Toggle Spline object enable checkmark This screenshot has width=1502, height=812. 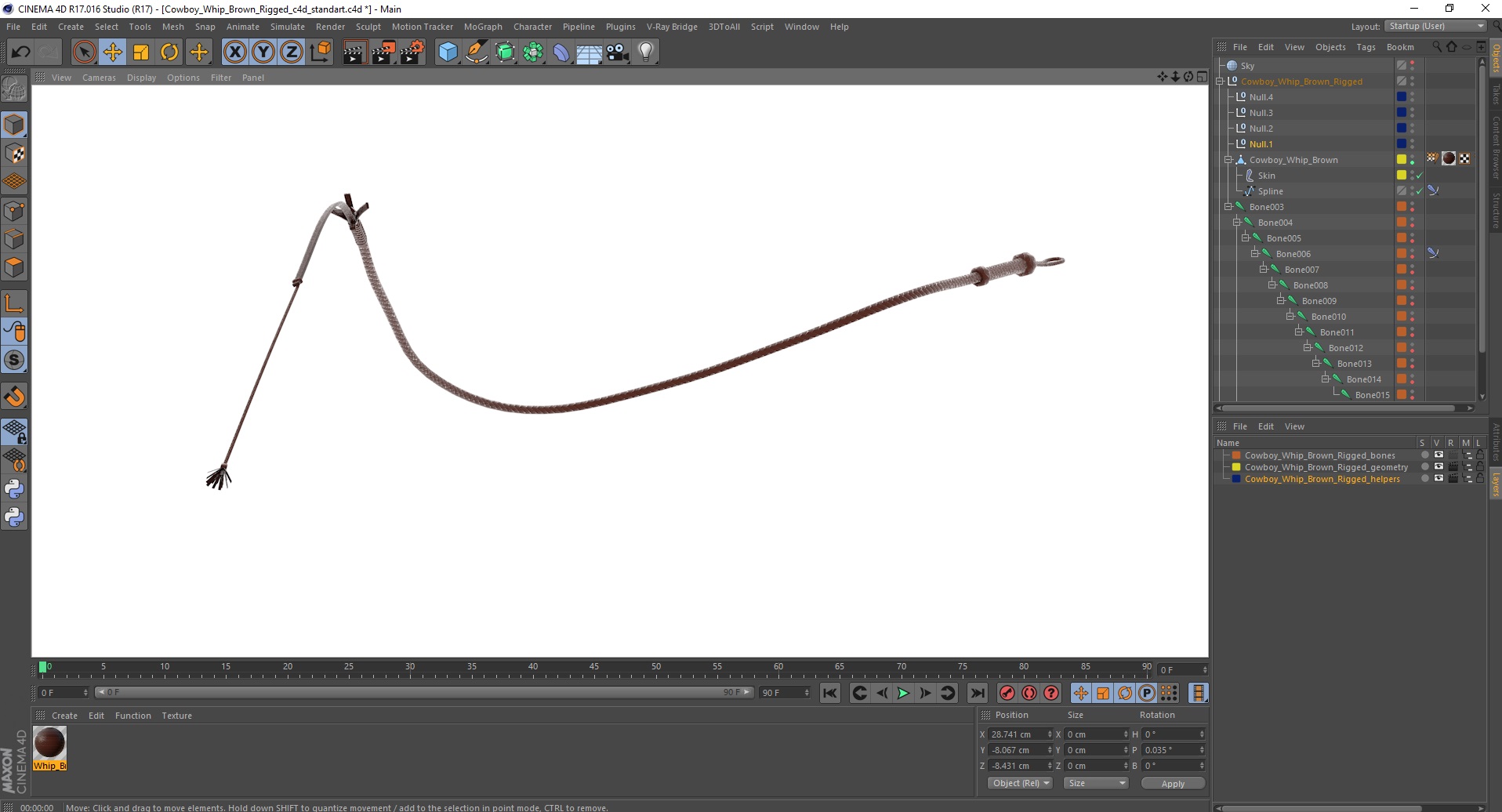click(x=1420, y=191)
